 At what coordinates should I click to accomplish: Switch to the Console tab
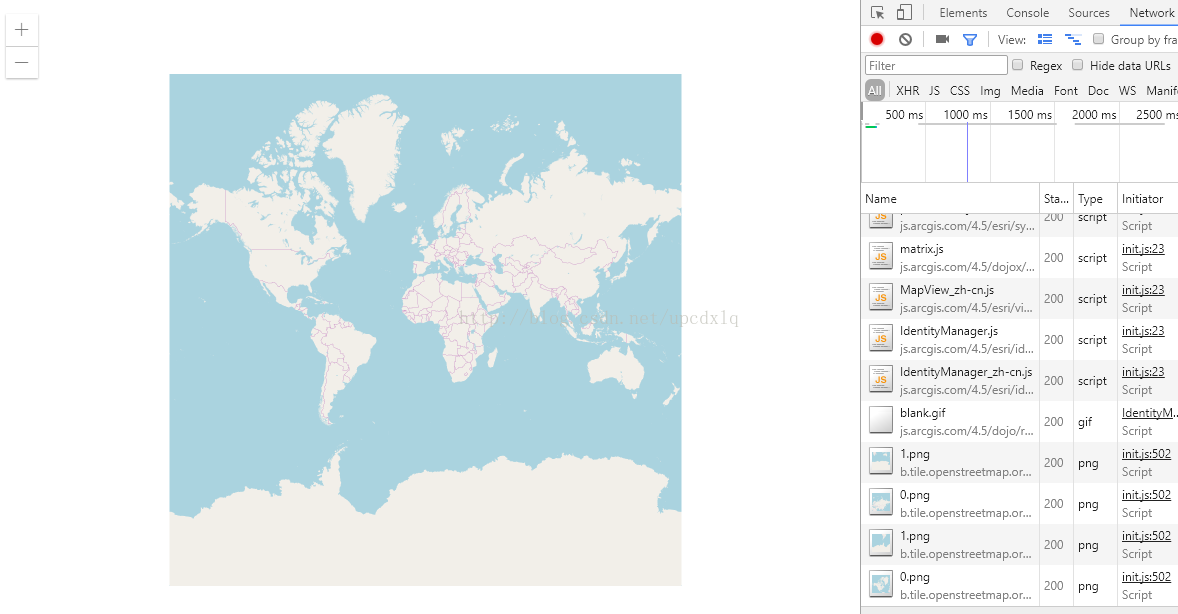click(1027, 13)
